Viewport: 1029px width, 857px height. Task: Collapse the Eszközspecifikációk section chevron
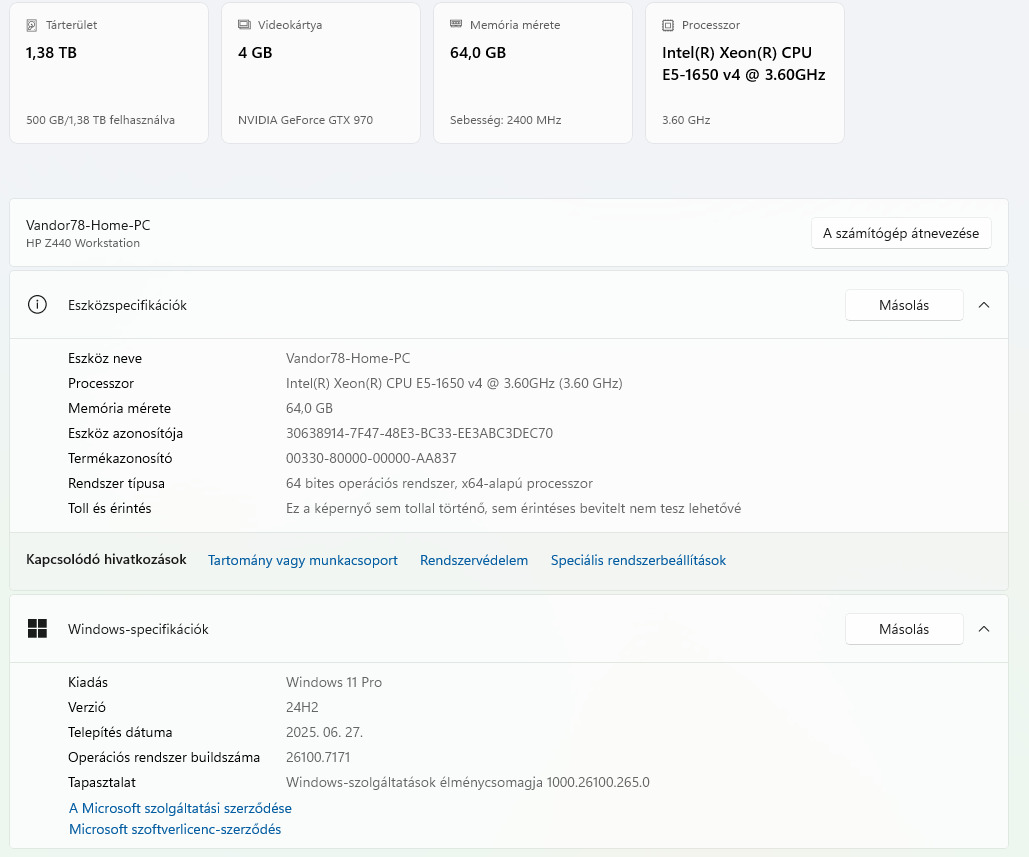[984, 305]
